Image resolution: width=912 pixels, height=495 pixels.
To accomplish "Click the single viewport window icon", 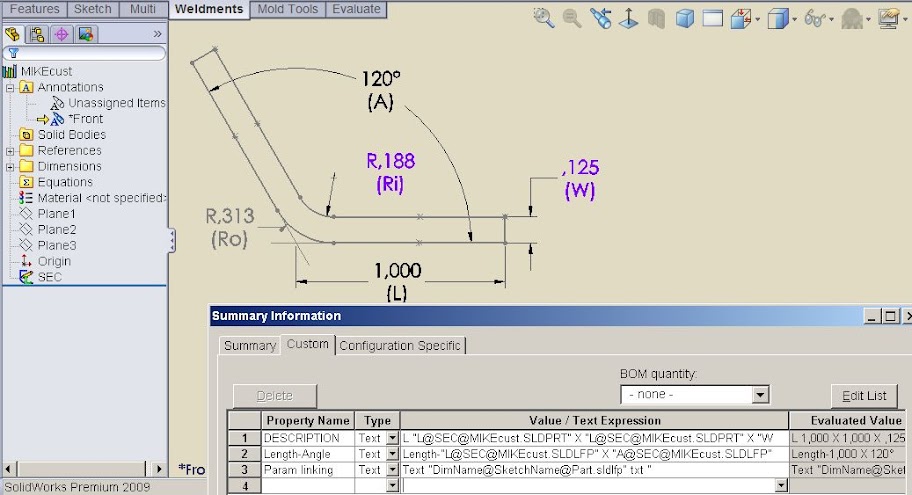I will (712, 18).
